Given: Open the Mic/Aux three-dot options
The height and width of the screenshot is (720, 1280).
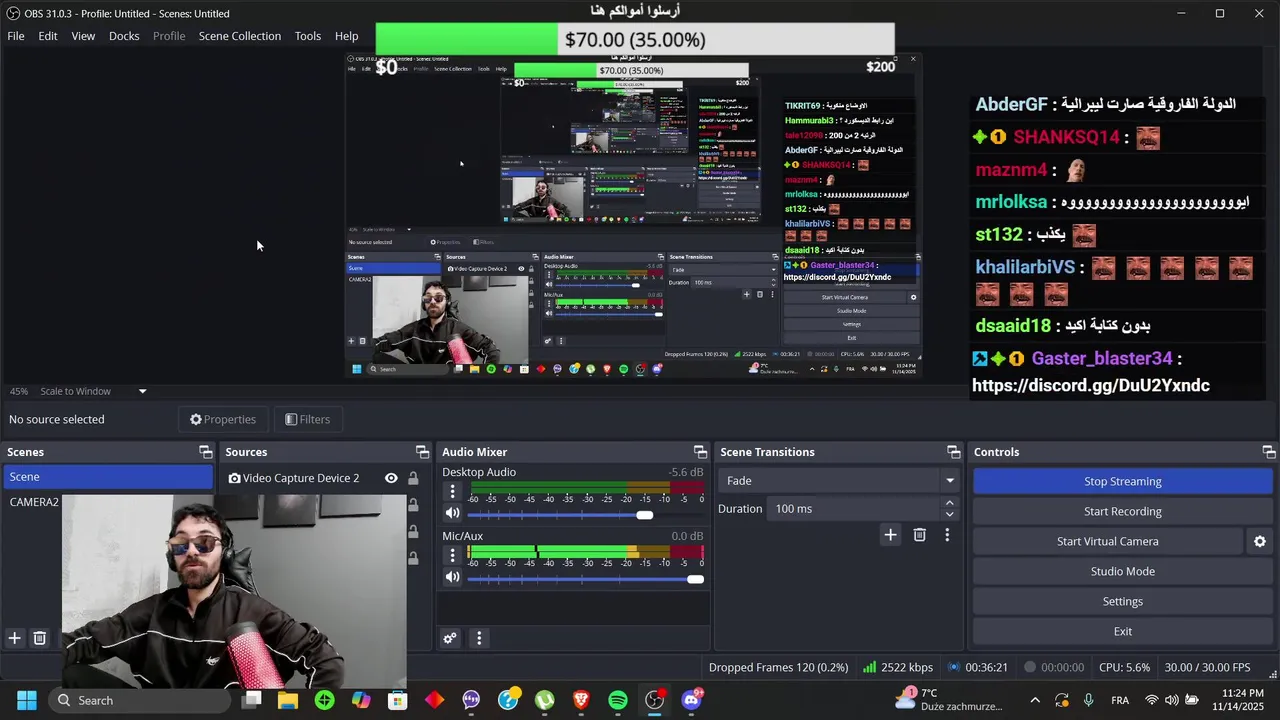Looking at the screenshot, I should click(x=452, y=555).
